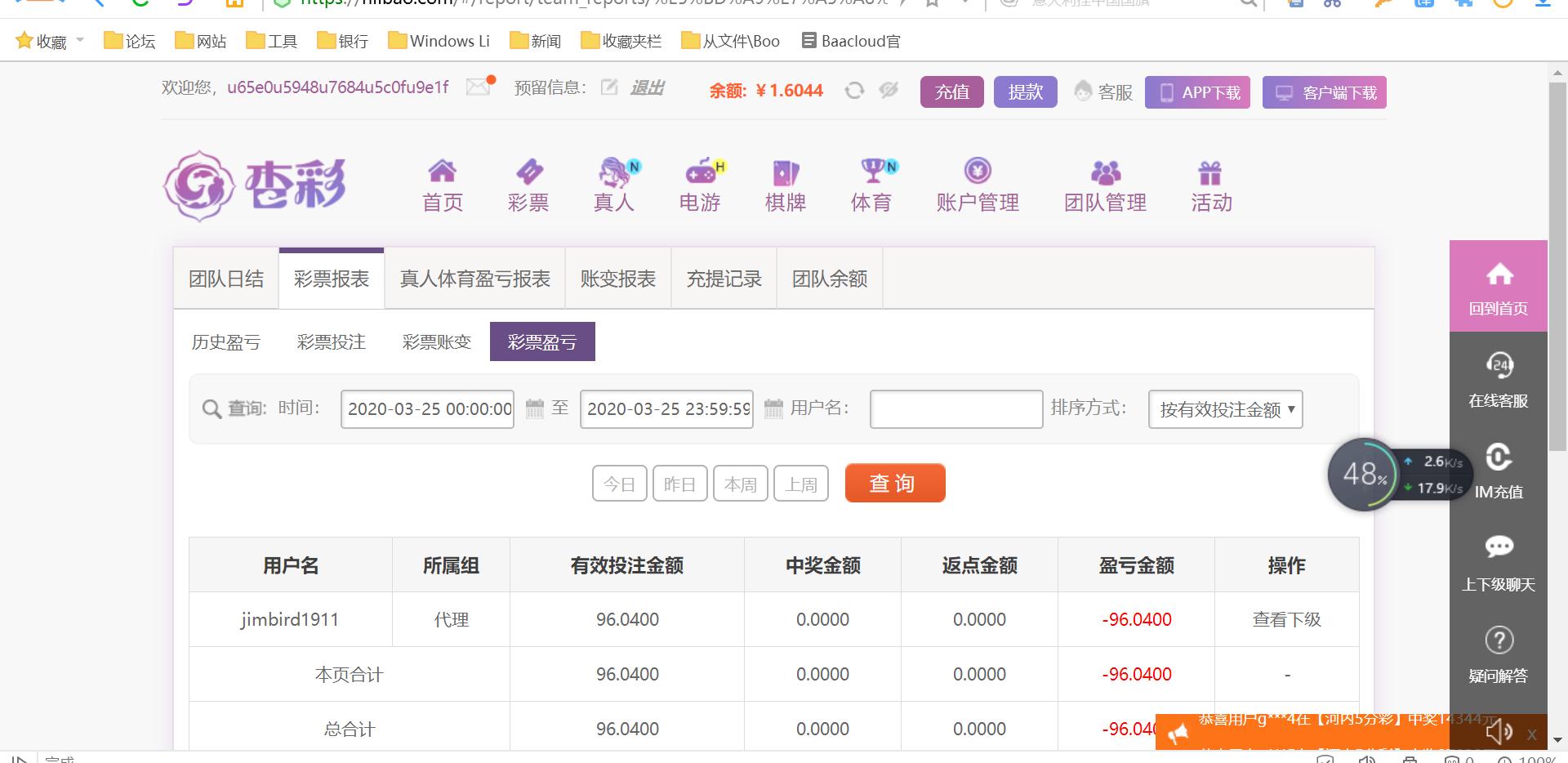Refresh the balance with circular arrow icon
This screenshot has height=763, width=1568.
tap(854, 90)
